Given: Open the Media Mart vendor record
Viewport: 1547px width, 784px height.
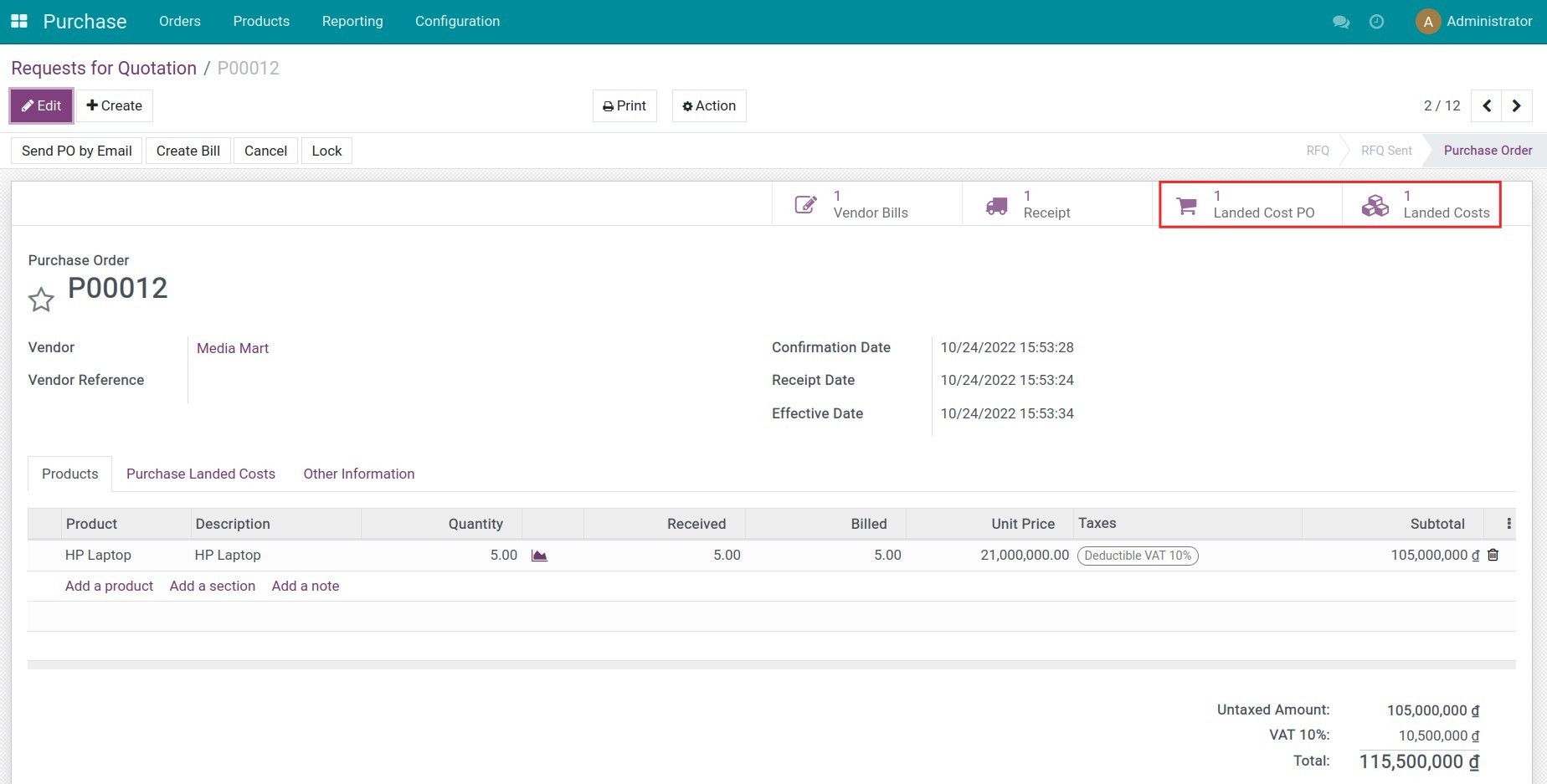Looking at the screenshot, I should pyautogui.click(x=232, y=348).
